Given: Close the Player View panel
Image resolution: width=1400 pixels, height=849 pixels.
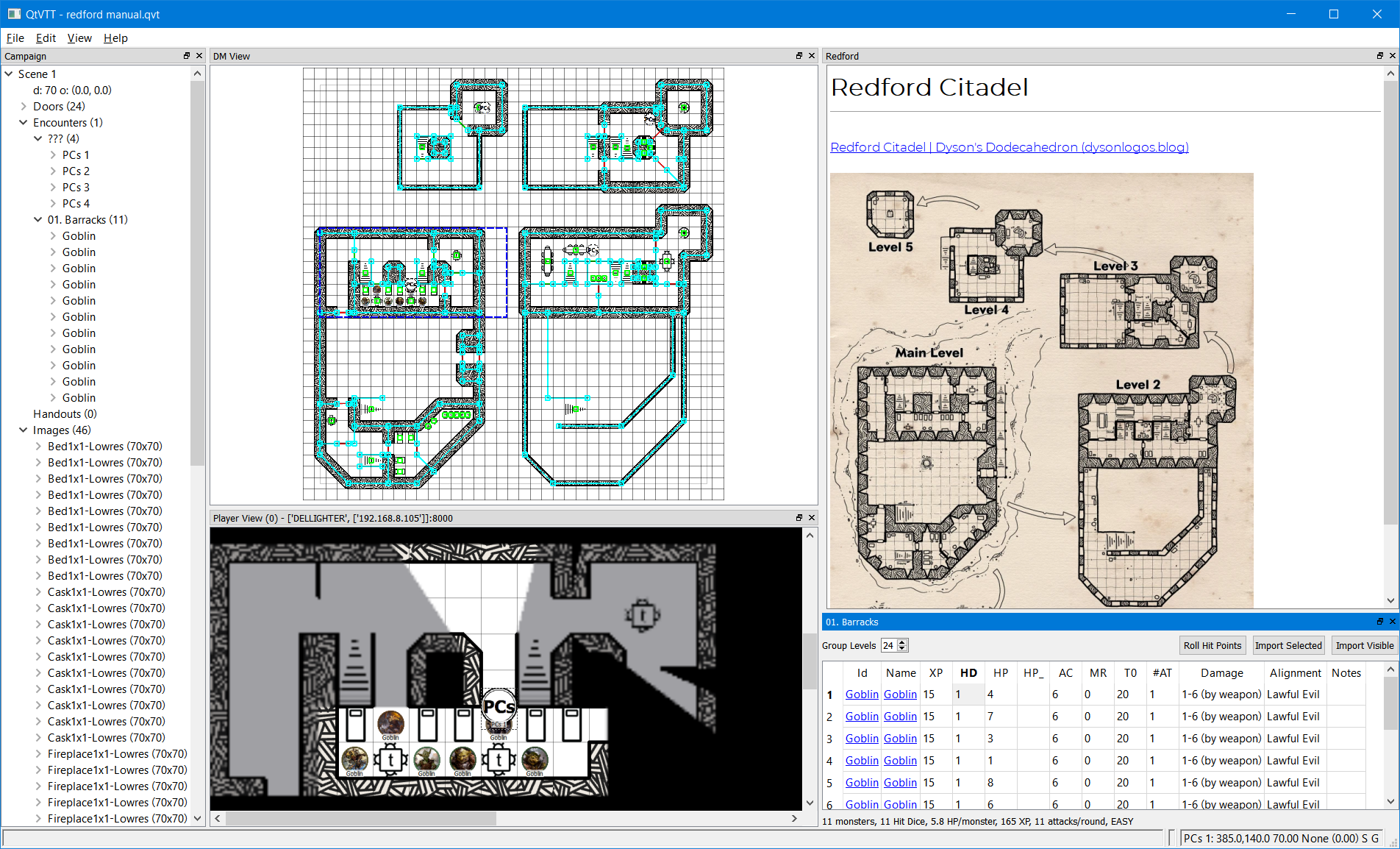Looking at the screenshot, I should (812, 518).
